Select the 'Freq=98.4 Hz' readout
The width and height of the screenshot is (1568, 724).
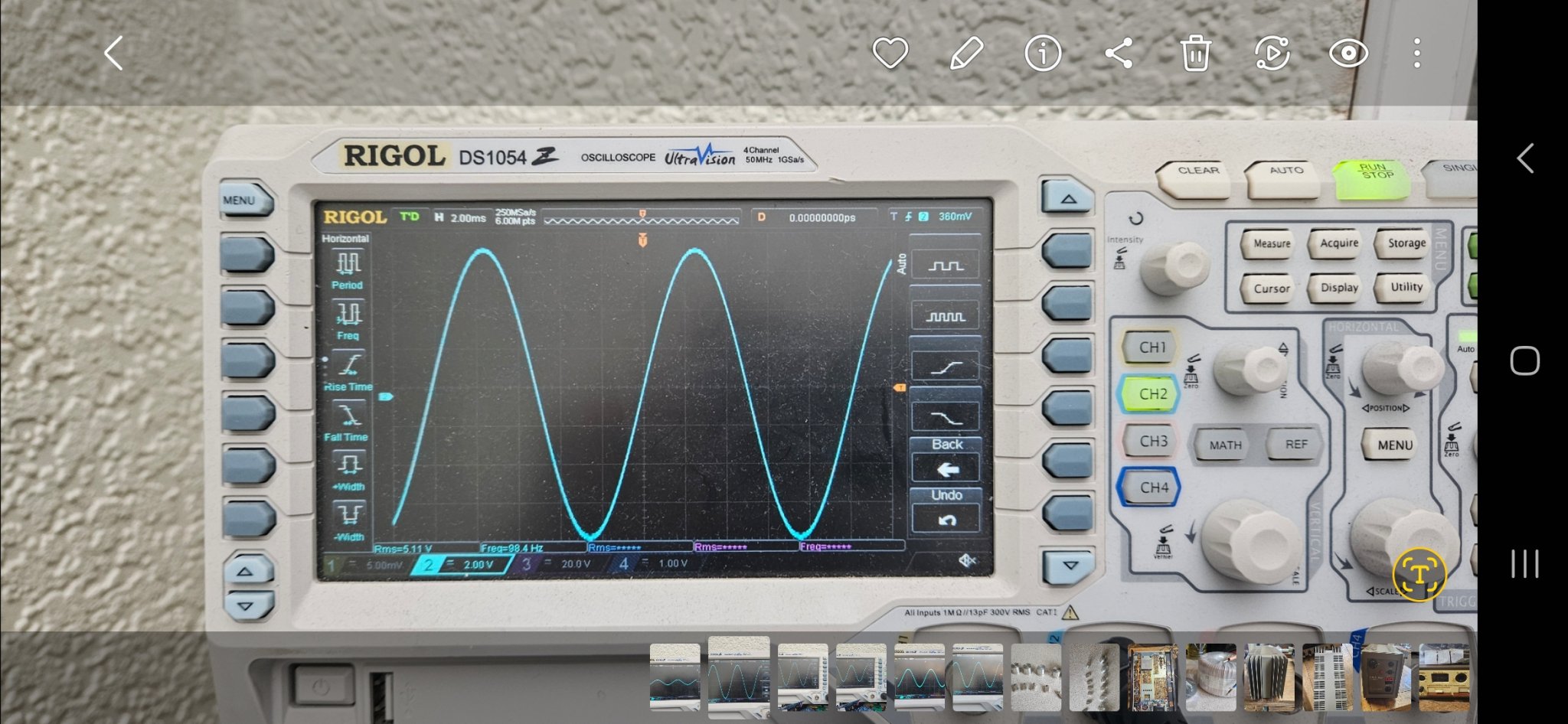click(512, 548)
